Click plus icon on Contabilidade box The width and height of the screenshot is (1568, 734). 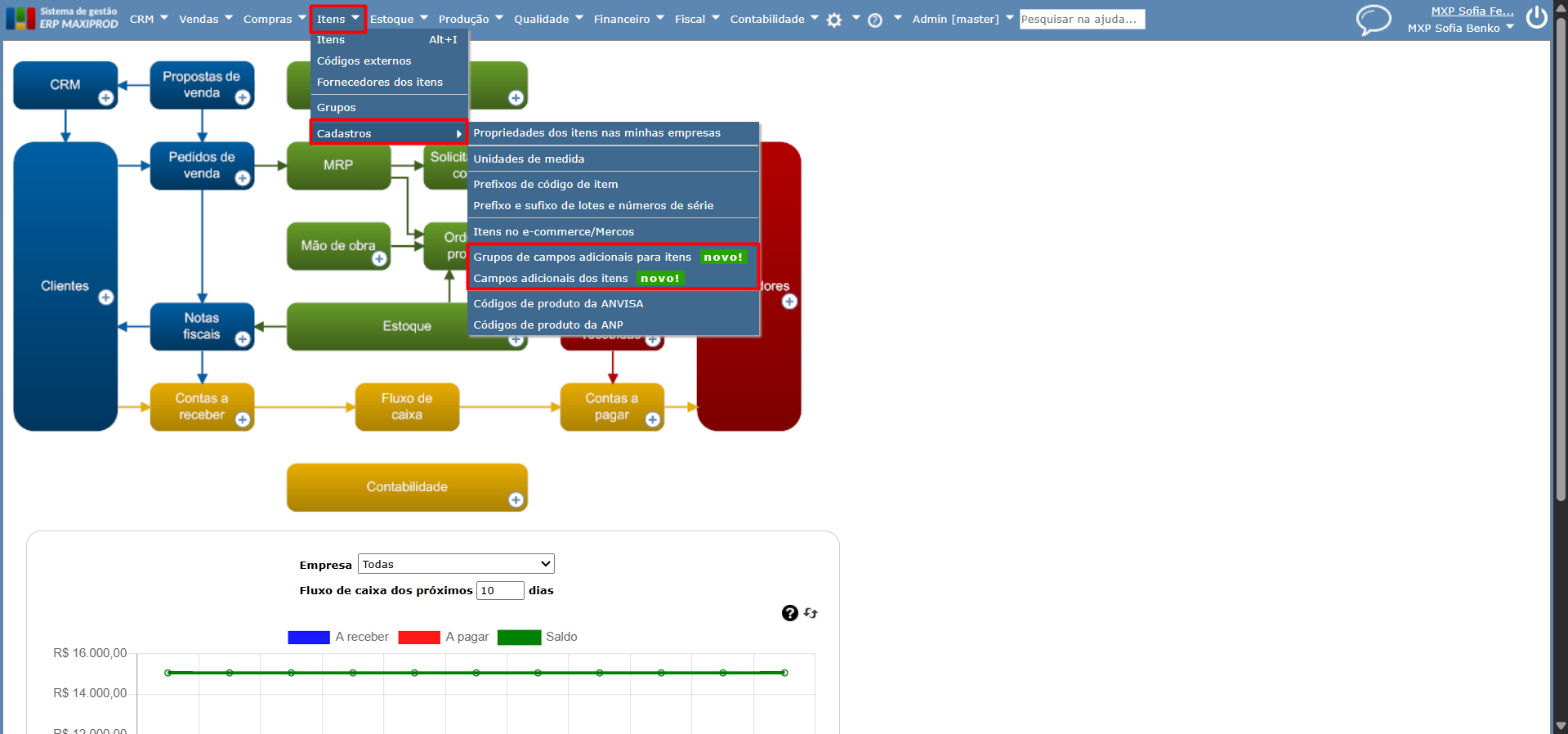tap(516, 500)
